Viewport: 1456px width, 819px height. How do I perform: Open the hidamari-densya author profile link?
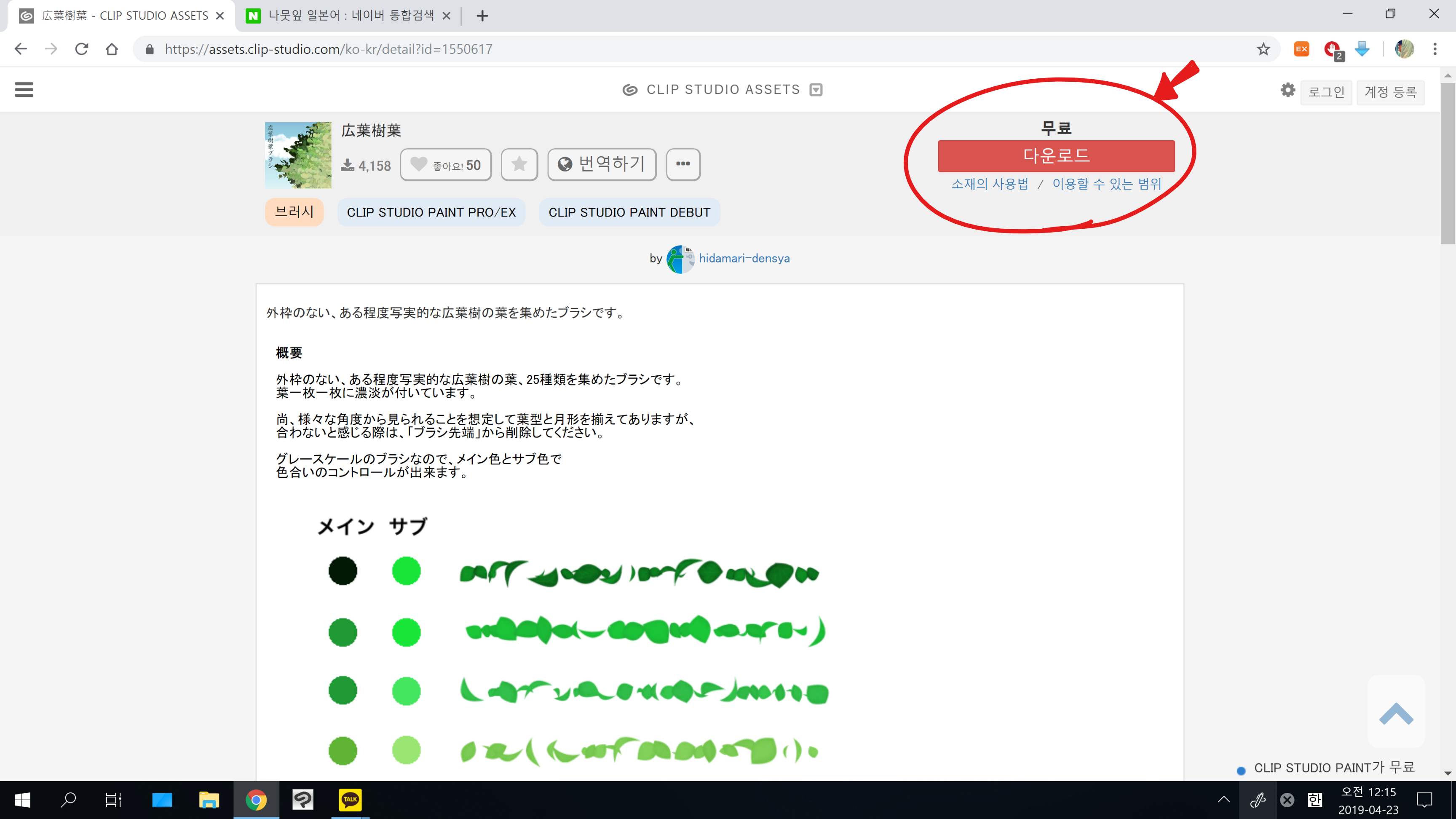[x=744, y=258]
